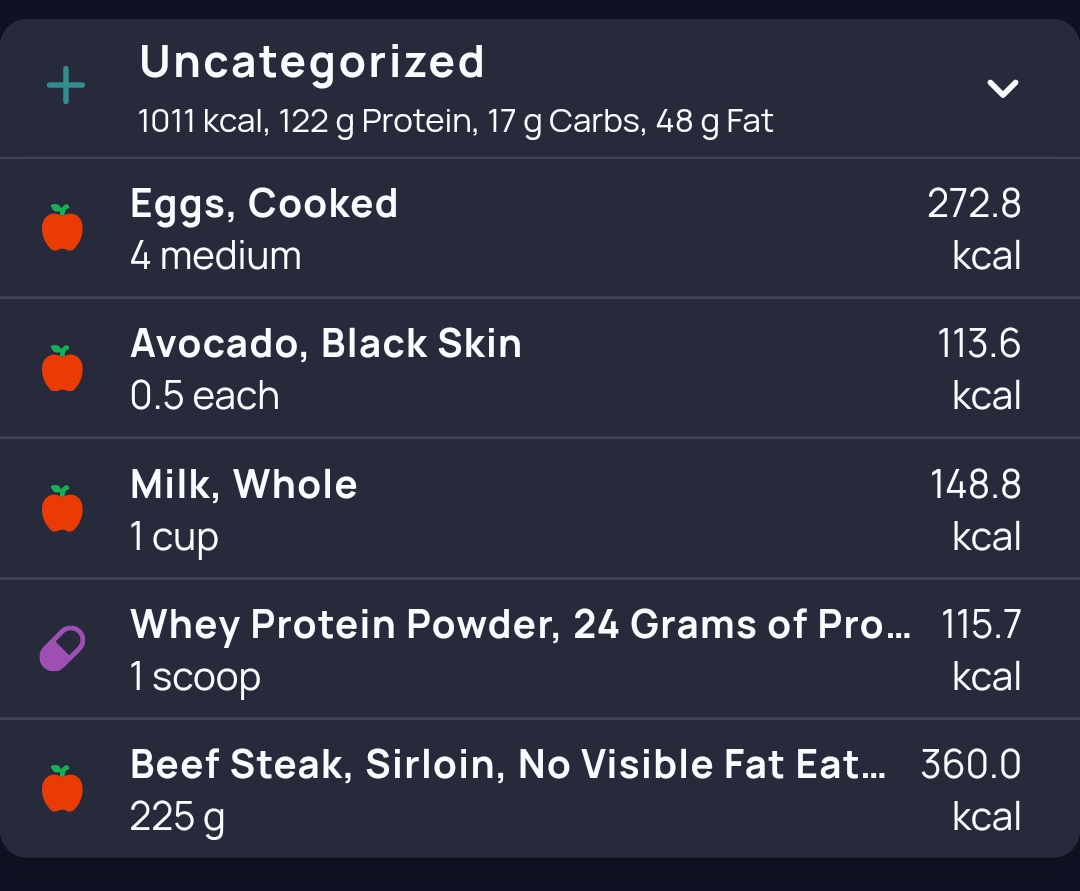Open the Milk, Whole entry
The width and height of the screenshot is (1080, 891).
click(540, 509)
